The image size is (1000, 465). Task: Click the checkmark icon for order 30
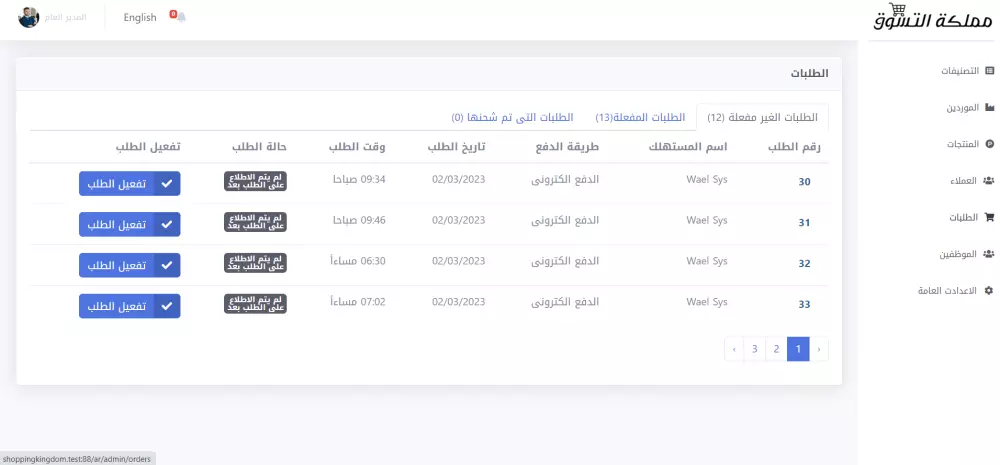pyautogui.click(x=166, y=184)
